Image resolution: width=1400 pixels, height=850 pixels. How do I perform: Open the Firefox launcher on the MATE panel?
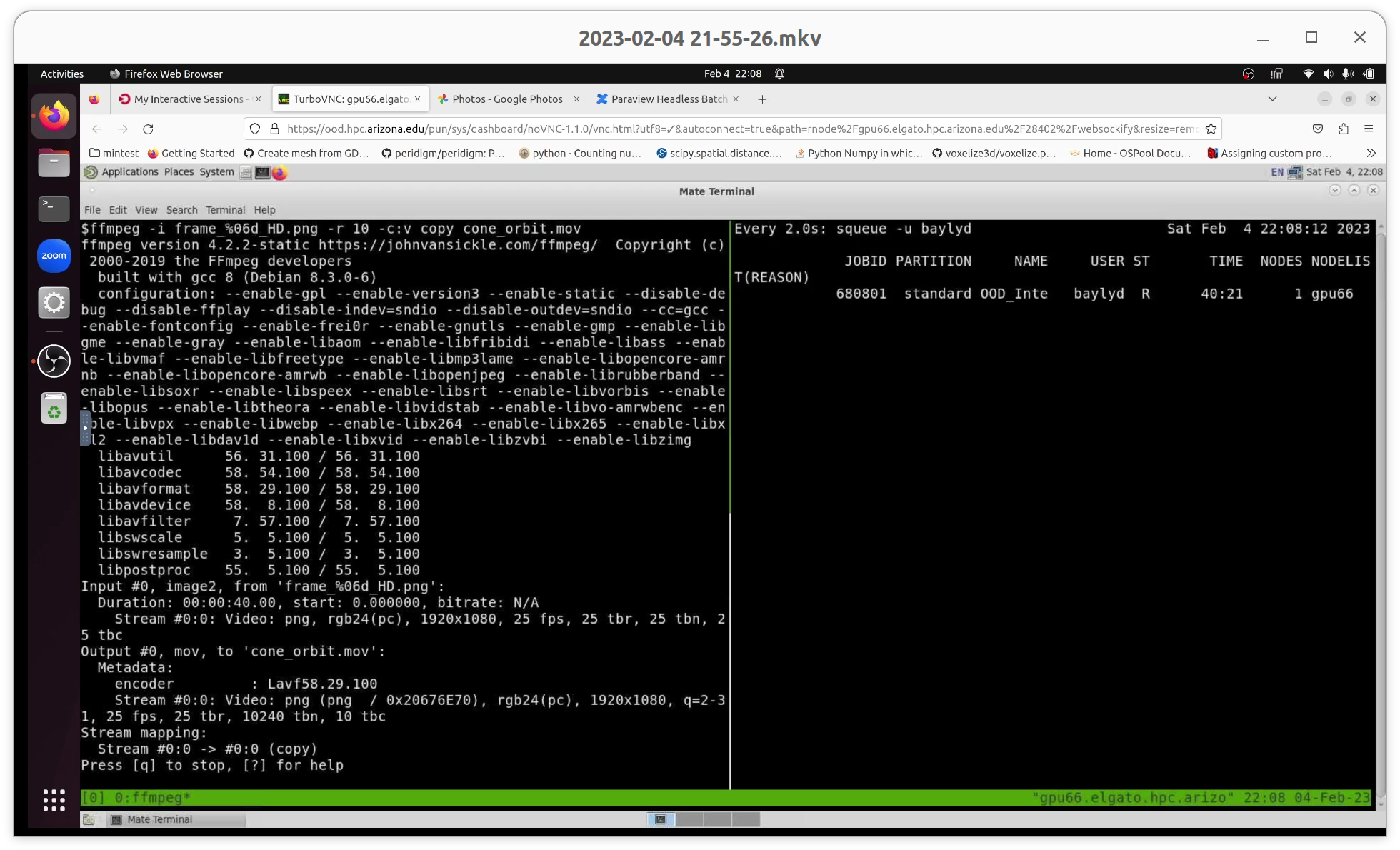pos(279,173)
